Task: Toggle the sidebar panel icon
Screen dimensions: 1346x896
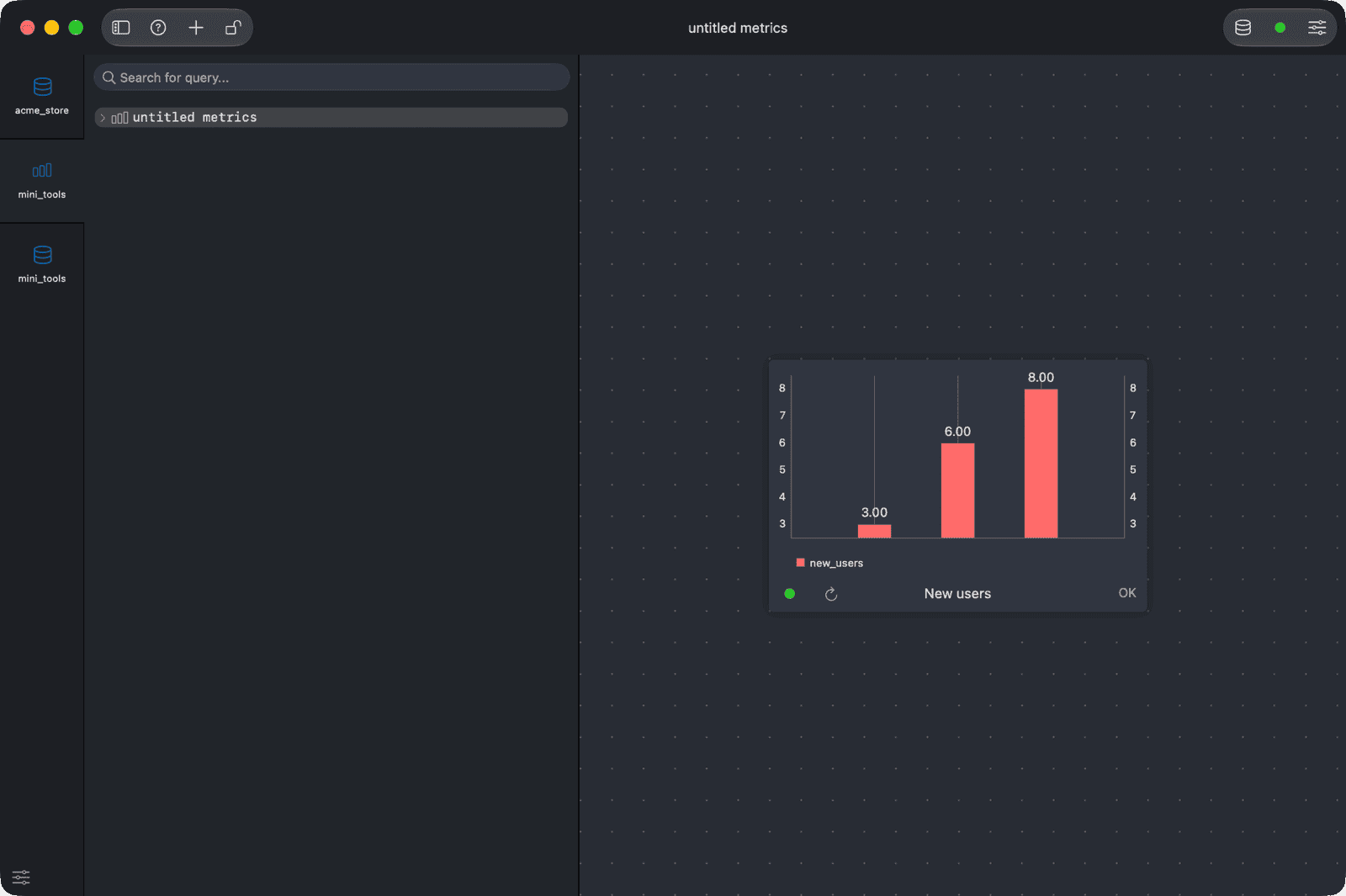Action: click(121, 28)
